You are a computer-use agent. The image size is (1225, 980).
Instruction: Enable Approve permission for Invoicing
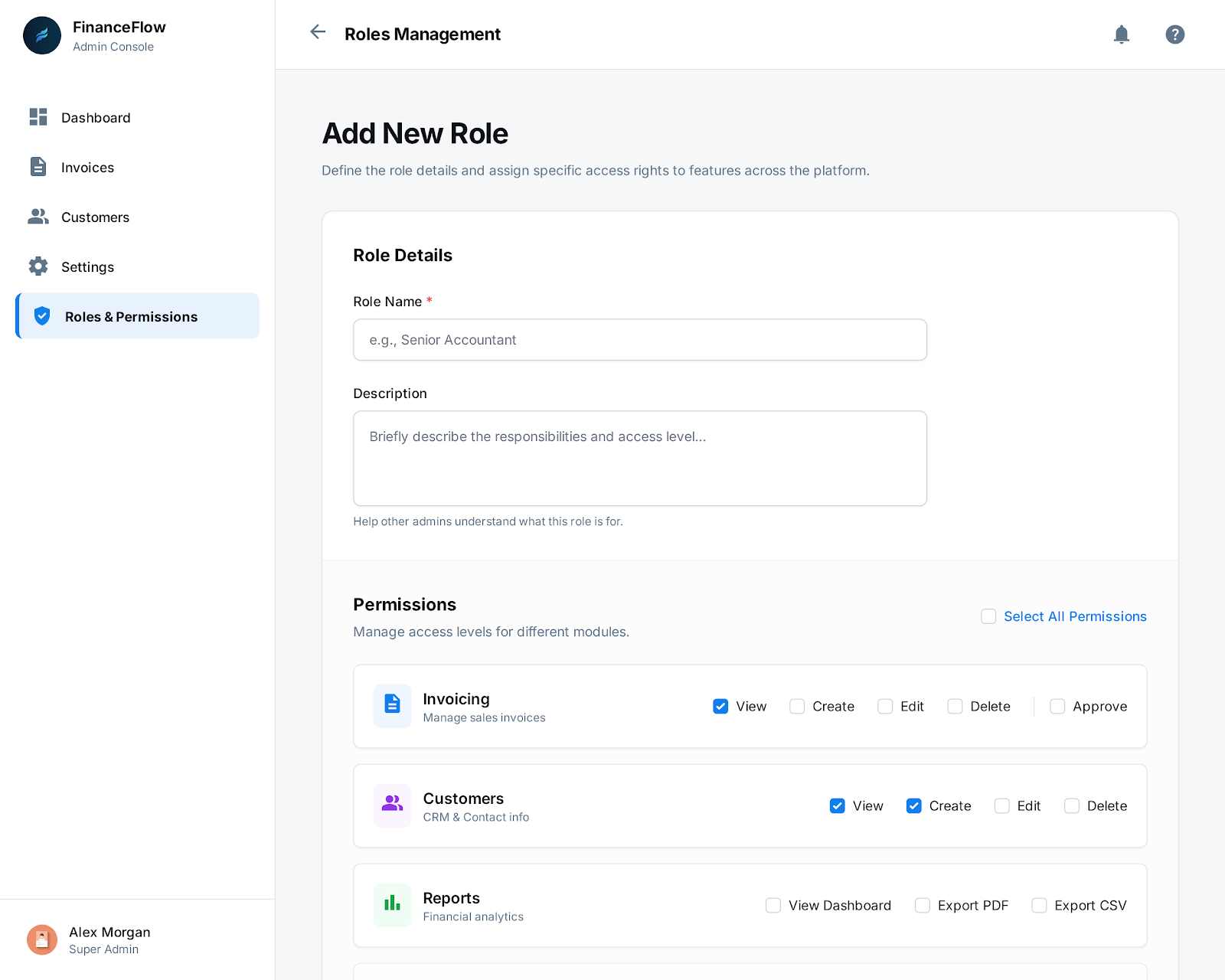(x=1057, y=707)
